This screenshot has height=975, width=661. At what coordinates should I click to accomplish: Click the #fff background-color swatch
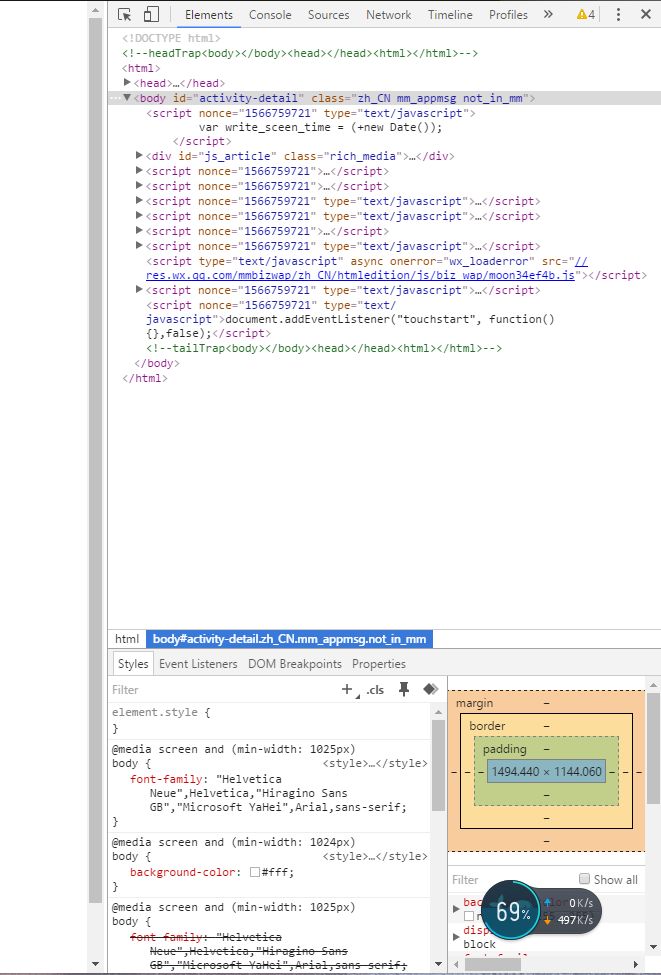[x=255, y=872]
